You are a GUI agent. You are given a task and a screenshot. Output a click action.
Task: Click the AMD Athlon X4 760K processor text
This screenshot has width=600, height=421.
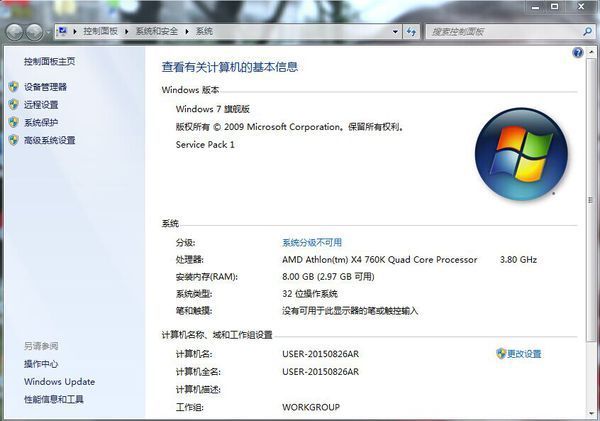pos(380,259)
